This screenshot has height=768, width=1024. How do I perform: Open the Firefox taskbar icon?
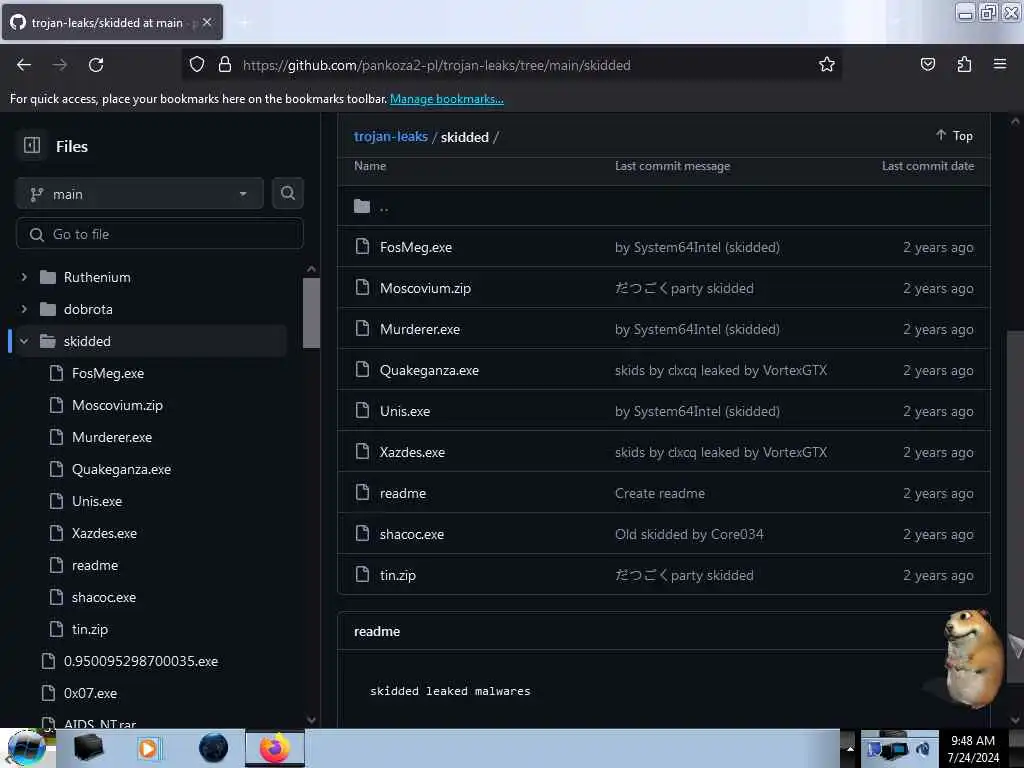coord(274,748)
